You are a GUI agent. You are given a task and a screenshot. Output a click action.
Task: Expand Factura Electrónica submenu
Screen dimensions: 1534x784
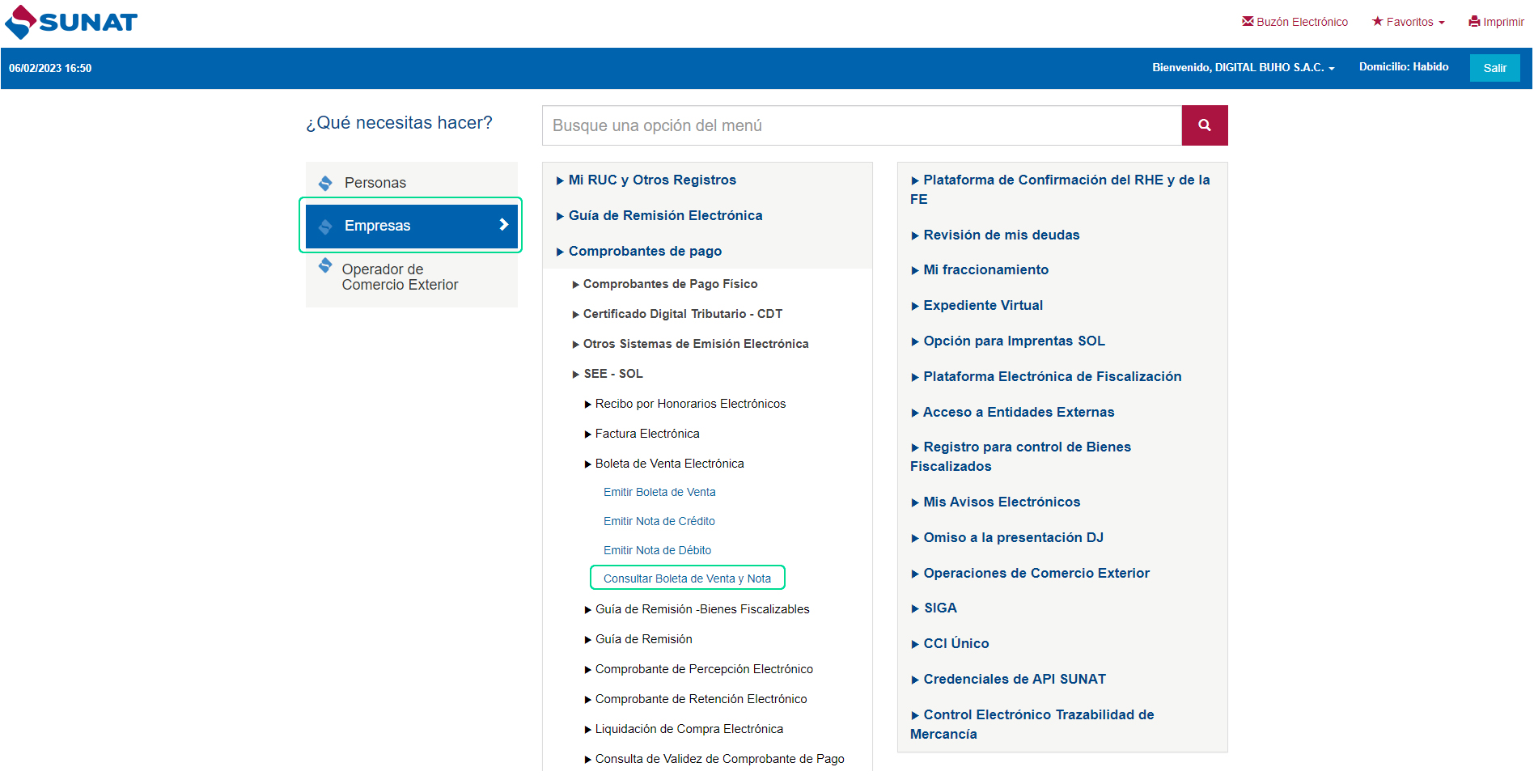coord(646,434)
